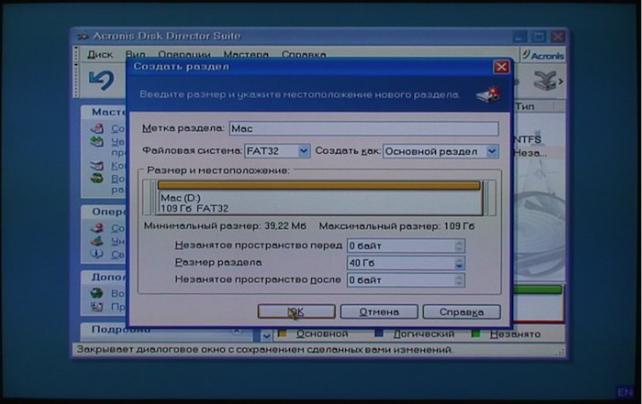Screen dimensions: 642x404
Task: Click the application icon in the title bar
Action: point(82,36)
